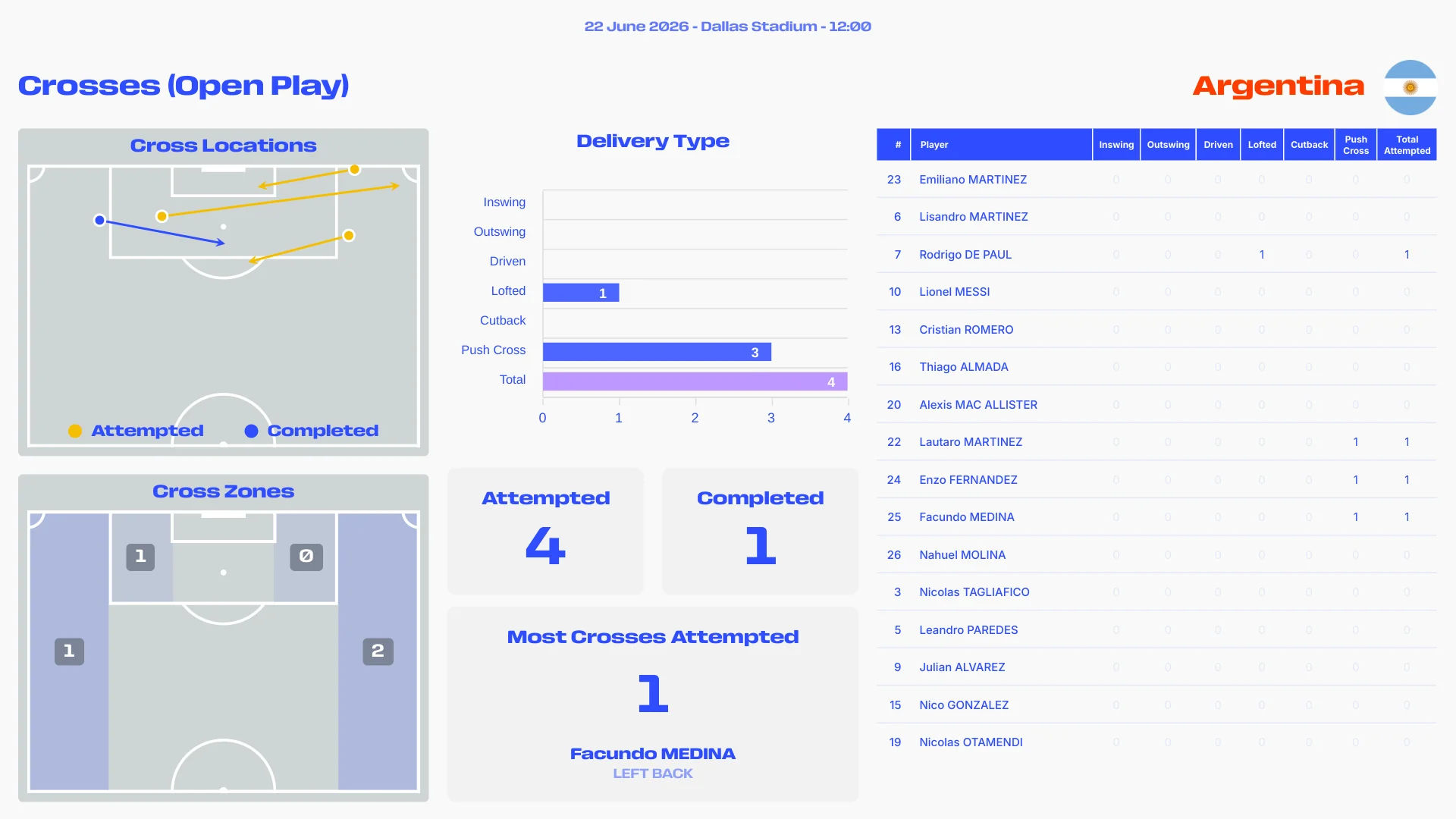Click the Cross Zones panel title
Viewport: 1456px width, 819px height.
pyautogui.click(x=224, y=491)
